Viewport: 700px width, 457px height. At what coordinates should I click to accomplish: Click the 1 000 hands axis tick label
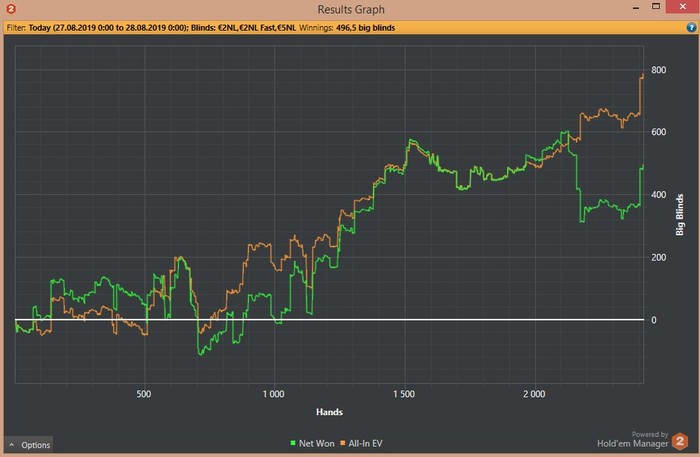[x=273, y=394]
